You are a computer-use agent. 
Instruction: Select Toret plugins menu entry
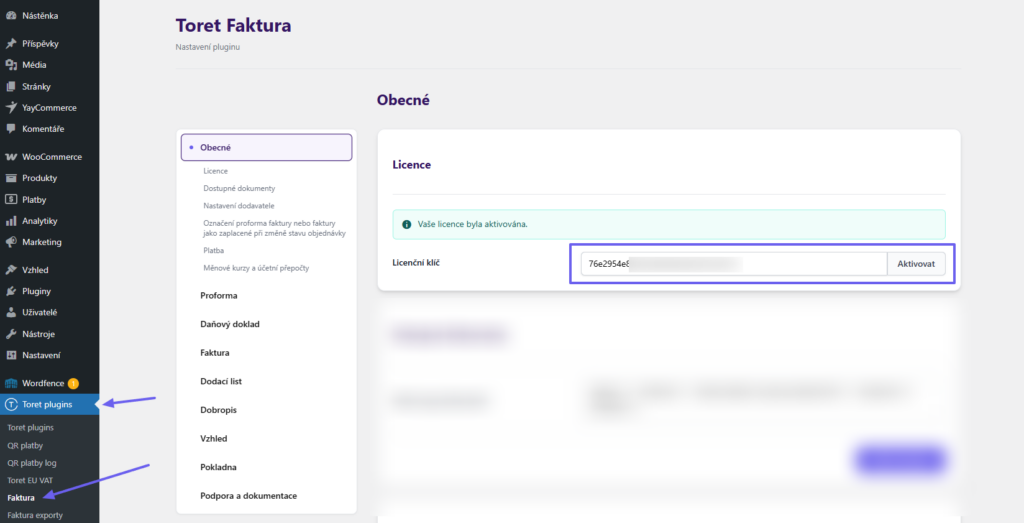50,405
